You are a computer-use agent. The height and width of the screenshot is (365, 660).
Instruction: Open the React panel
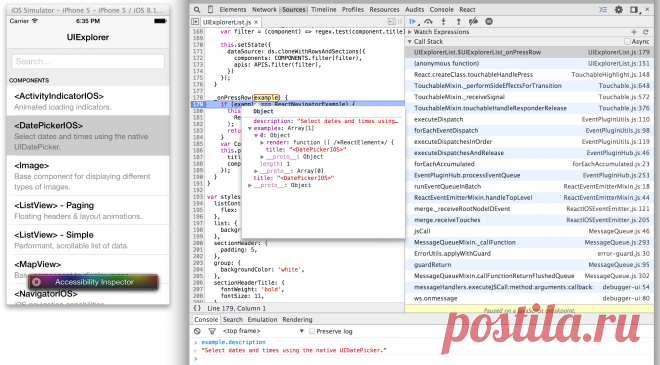(x=467, y=9)
